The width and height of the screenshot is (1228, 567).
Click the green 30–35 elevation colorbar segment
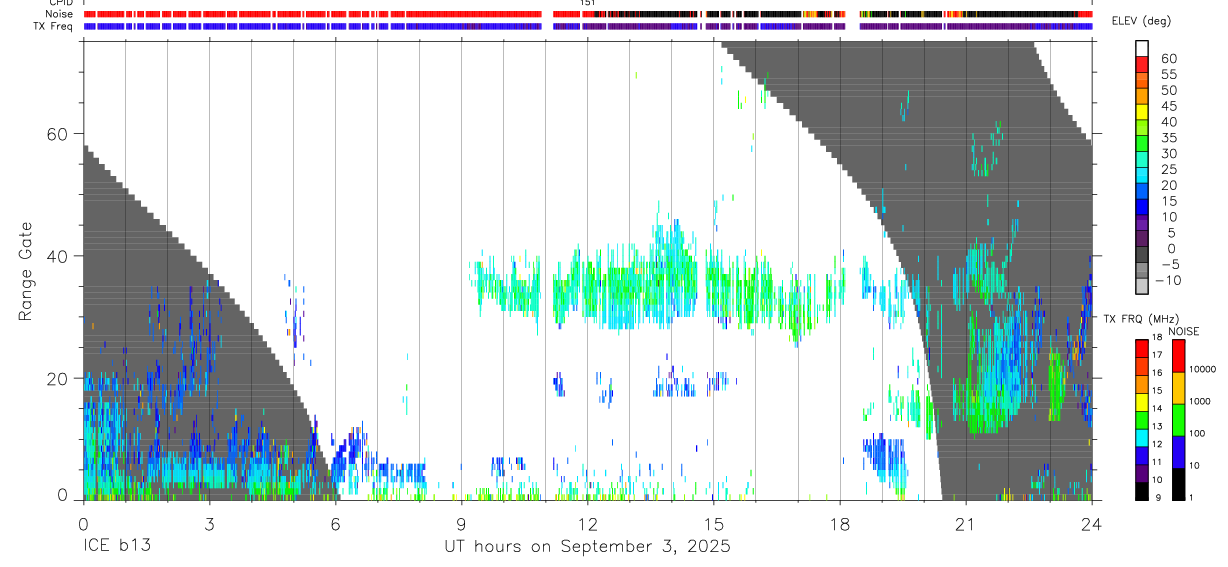tap(1142, 145)
